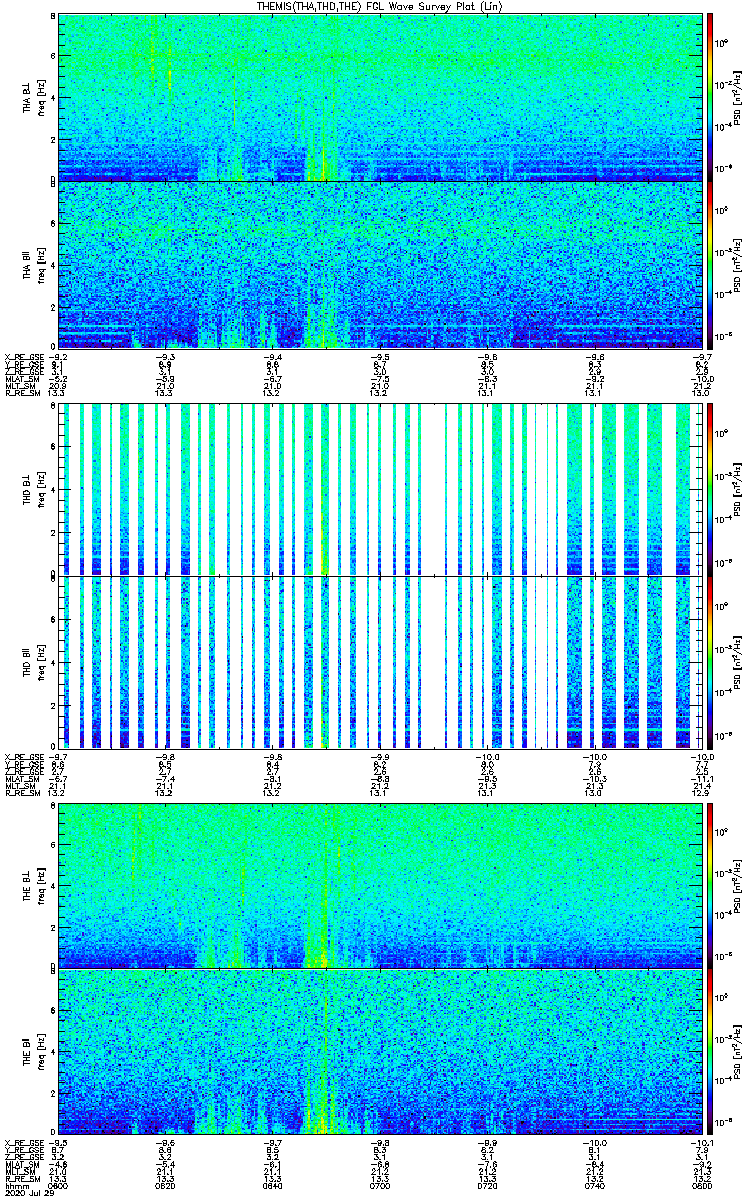Click the THD Bll striped spectrogram panel

coord(382,662)
